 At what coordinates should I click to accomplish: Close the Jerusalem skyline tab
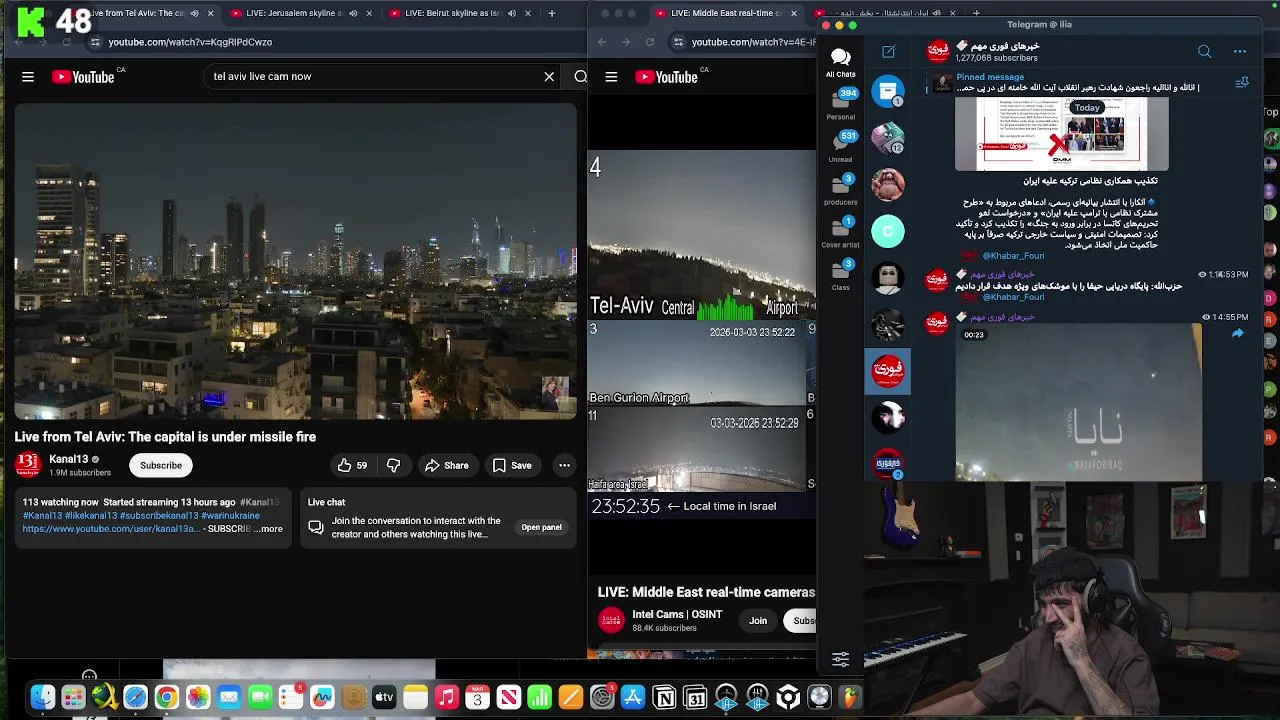pyautogui.click(x=369, y=13)
